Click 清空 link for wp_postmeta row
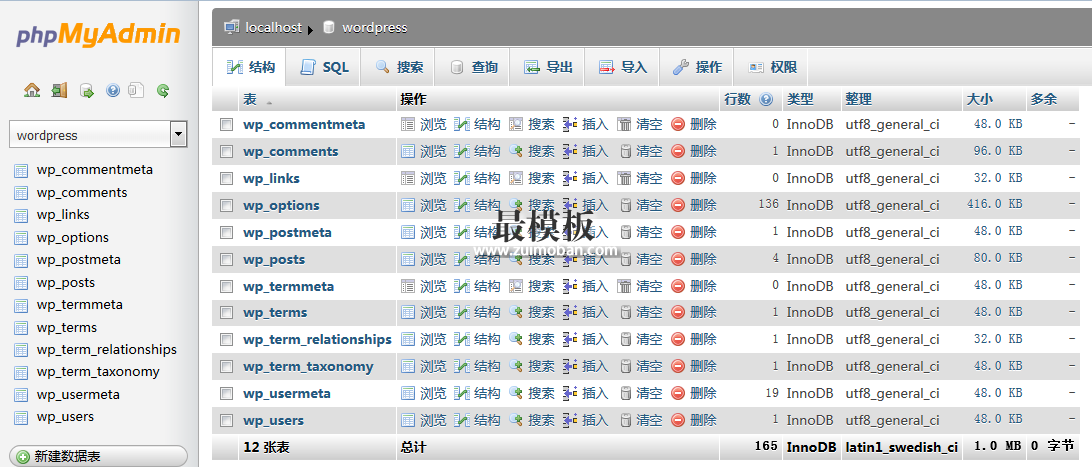 649,232
